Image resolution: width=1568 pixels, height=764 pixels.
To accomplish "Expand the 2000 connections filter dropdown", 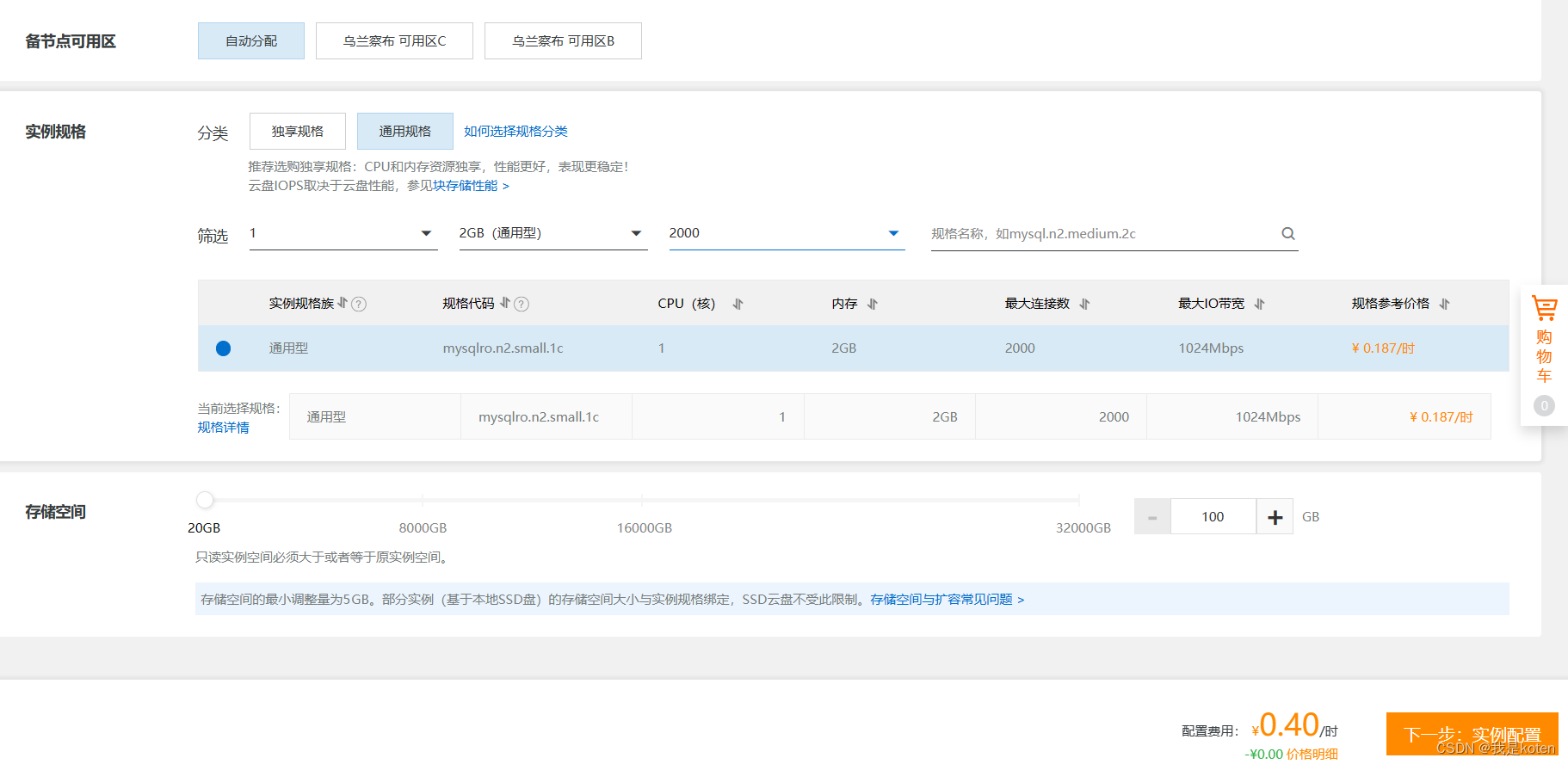I will (x=787, y=233).
